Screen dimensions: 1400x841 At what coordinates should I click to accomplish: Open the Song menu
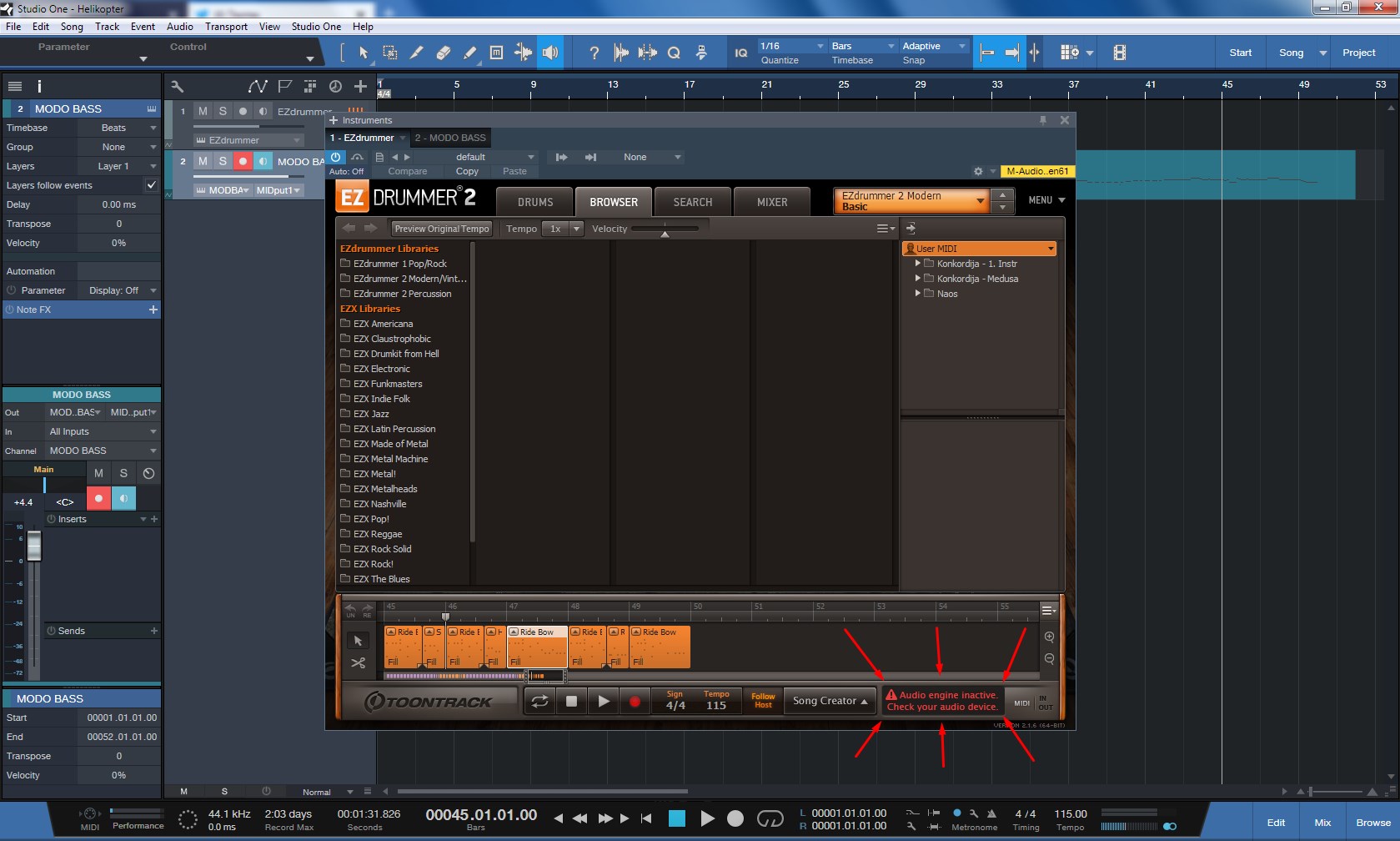pos(72,27)
